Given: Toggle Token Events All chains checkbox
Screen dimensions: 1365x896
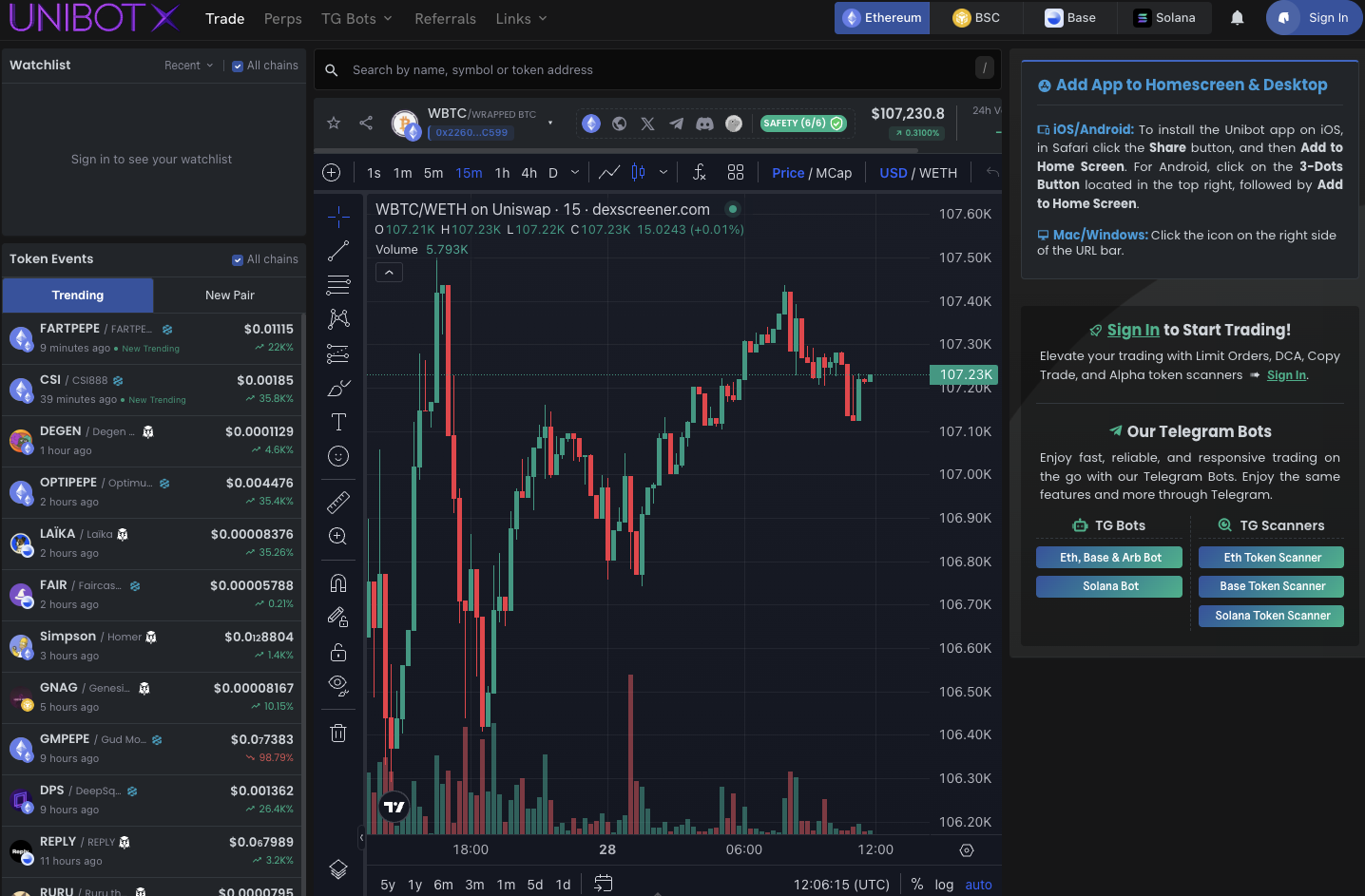Looking at the screenshot, I should (238, 259).
